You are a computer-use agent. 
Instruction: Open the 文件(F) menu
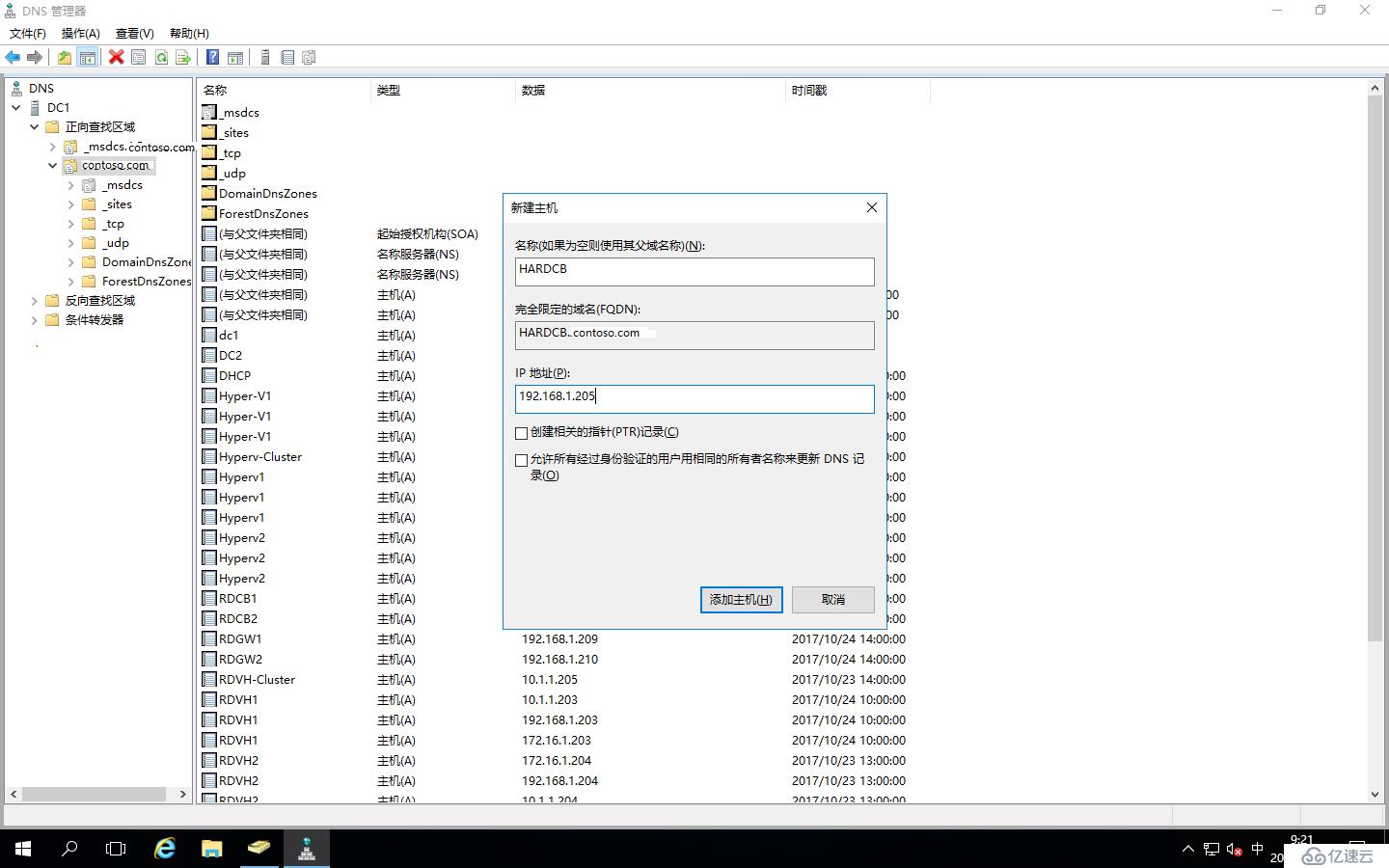click(x=28, y=34)
